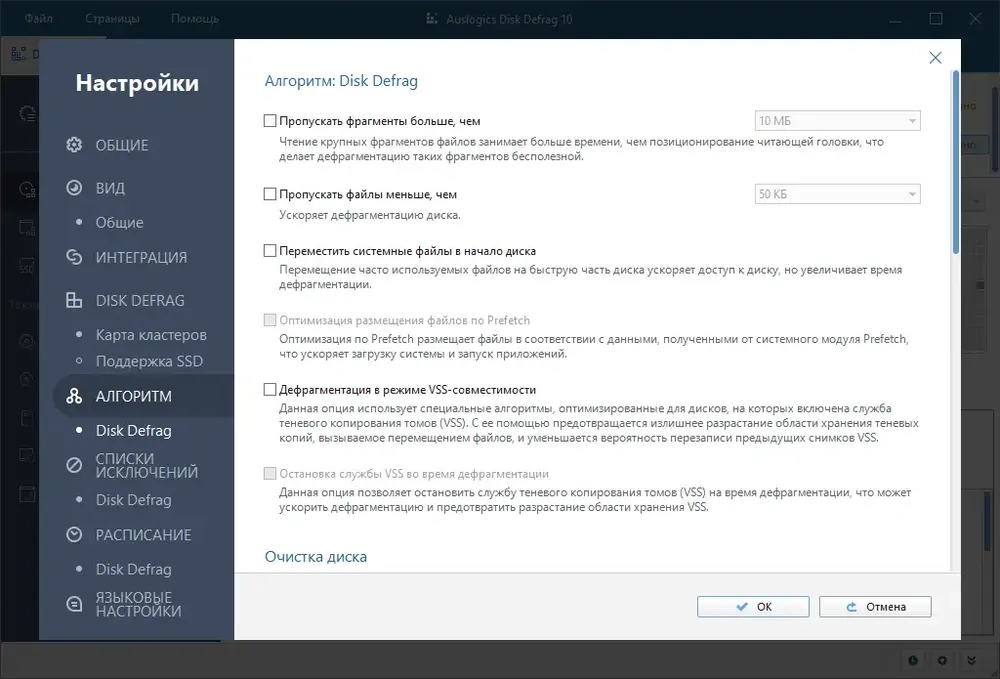Image resolution: width=1000 pixels, height=679 pixels.
Task: Click the double-chevron icon in status bar
Action: tap(971, 660)
